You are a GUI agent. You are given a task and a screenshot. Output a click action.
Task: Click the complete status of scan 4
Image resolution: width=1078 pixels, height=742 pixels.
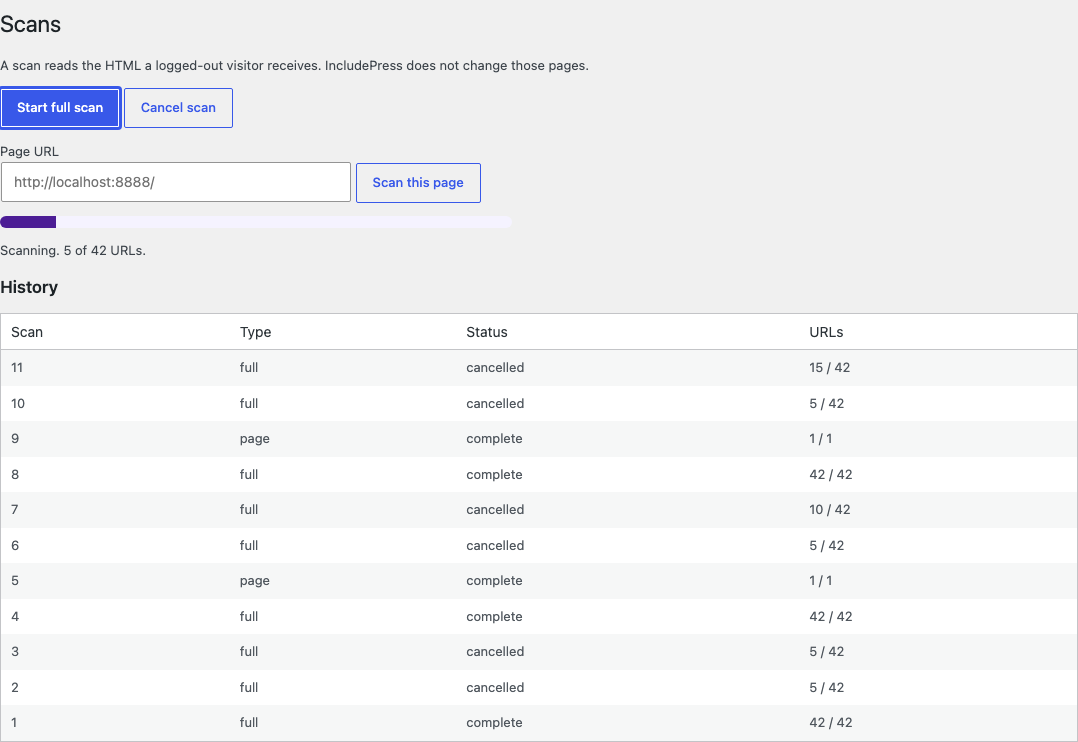(494, 616)
